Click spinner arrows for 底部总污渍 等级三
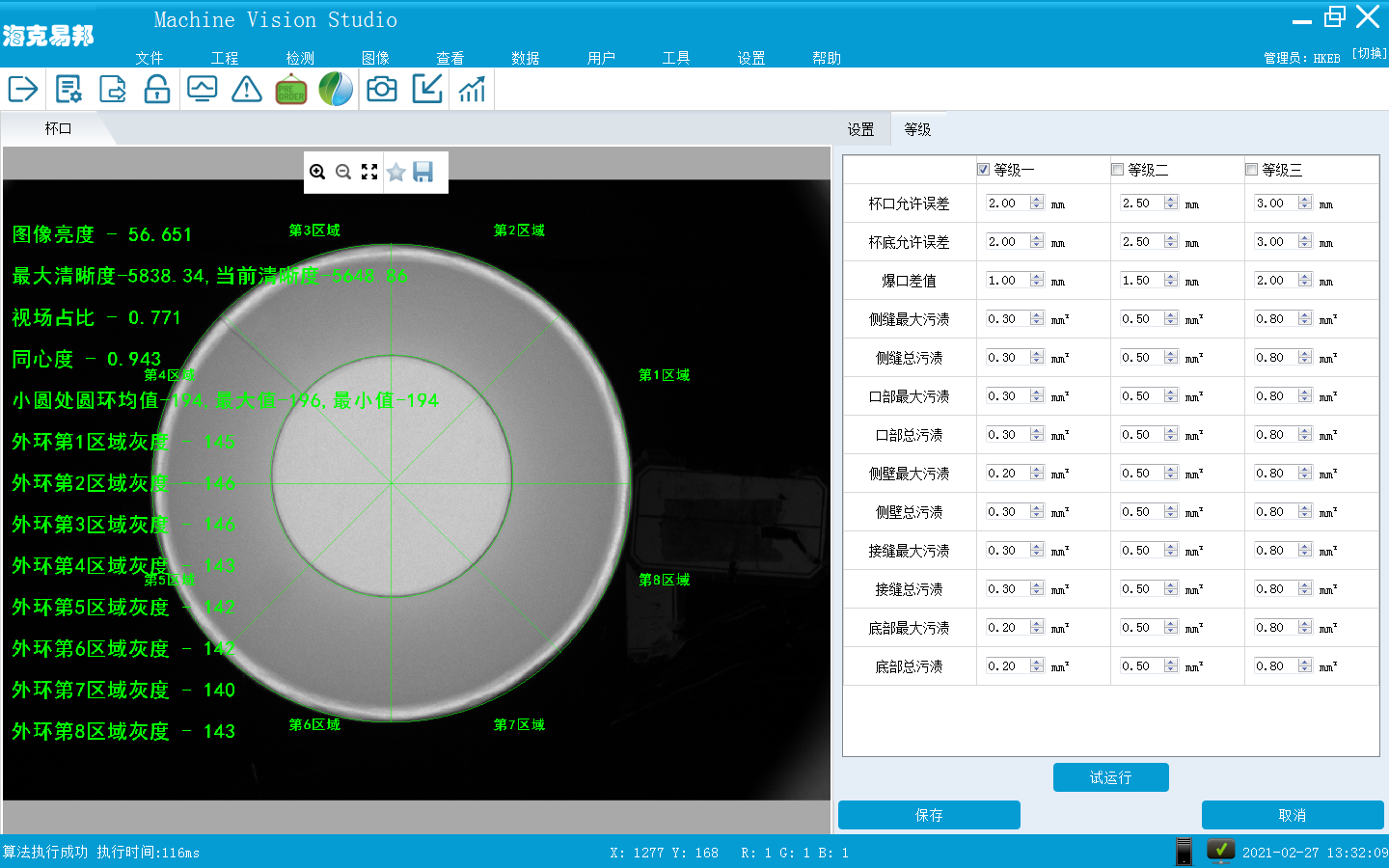This screenshot has width=1389, height=868. tap(1305, 666)
